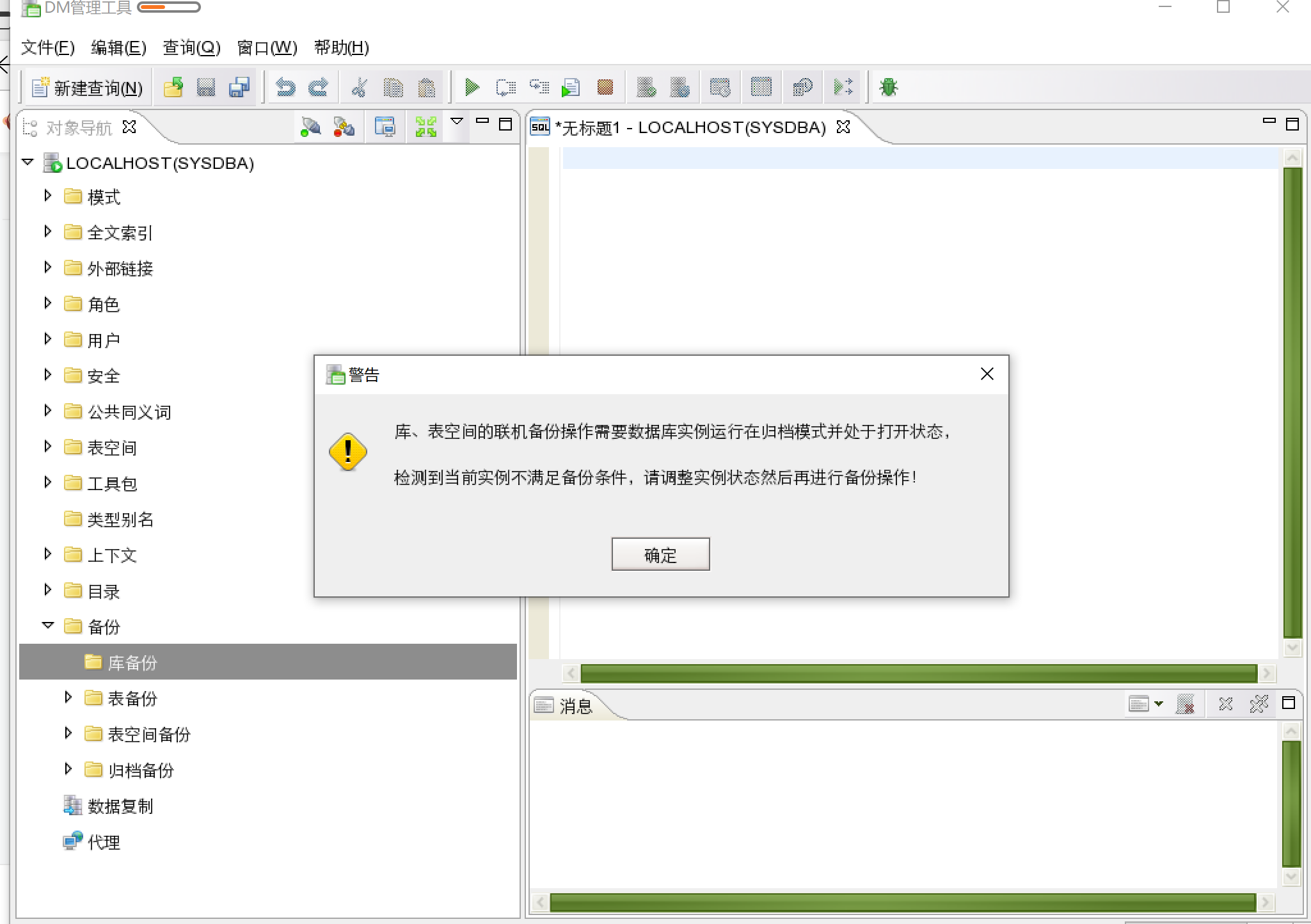Collapse the 备份 tree node

[x=47, y=626]
